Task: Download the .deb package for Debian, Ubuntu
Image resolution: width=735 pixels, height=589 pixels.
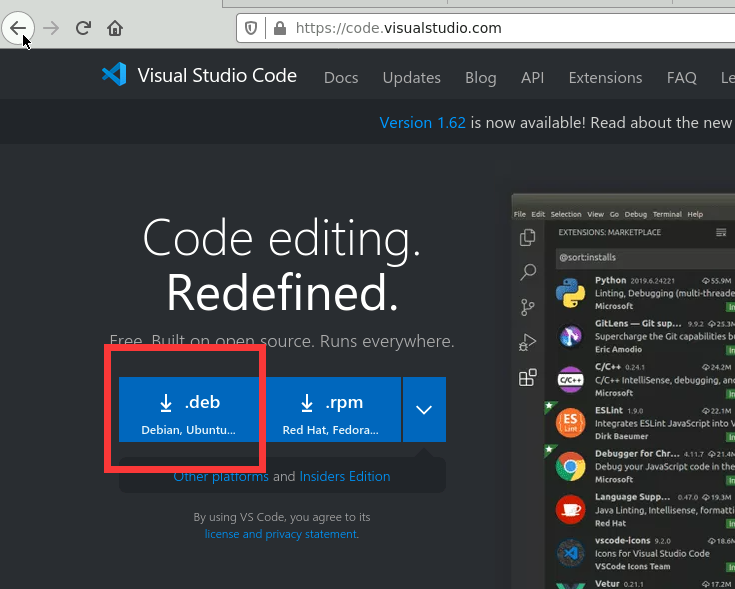Action: [189, 410]
